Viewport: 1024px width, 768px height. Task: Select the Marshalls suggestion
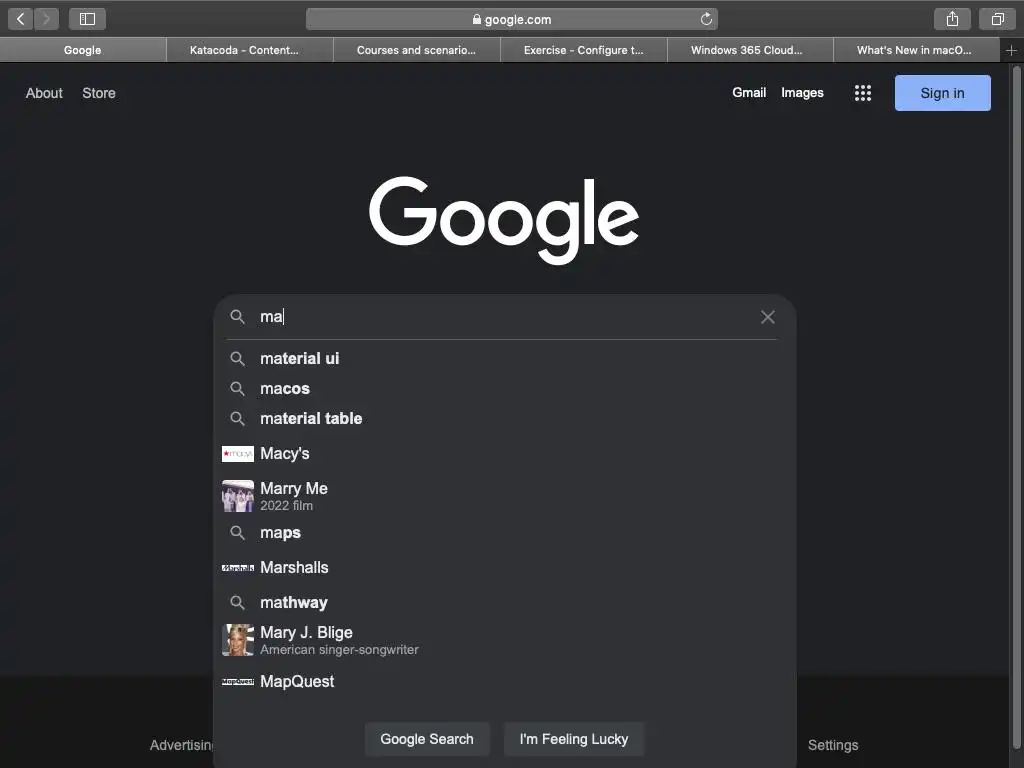coord(505,568)
